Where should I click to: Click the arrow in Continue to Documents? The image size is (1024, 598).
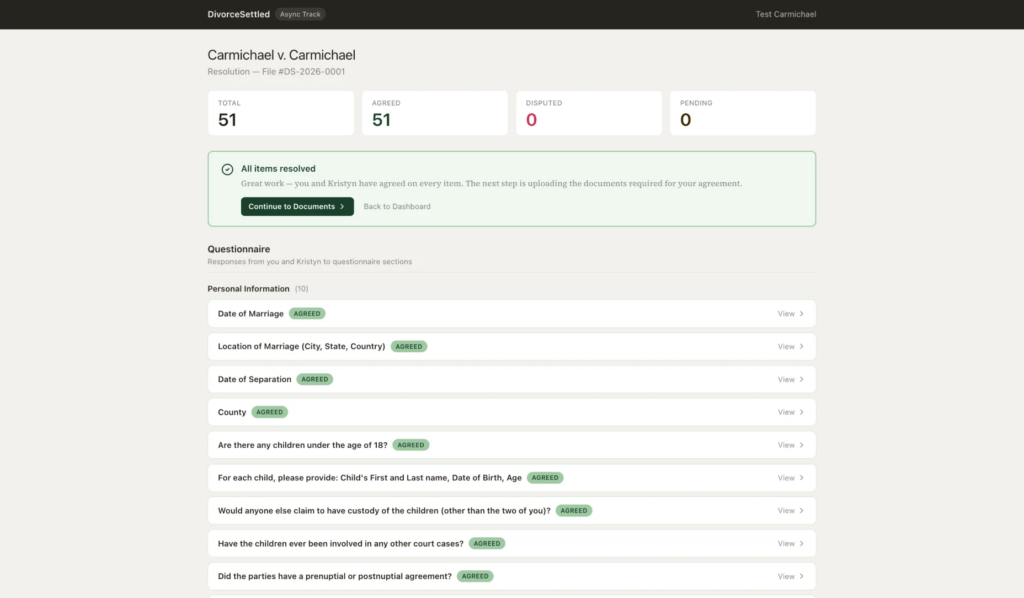pos(342,206)
